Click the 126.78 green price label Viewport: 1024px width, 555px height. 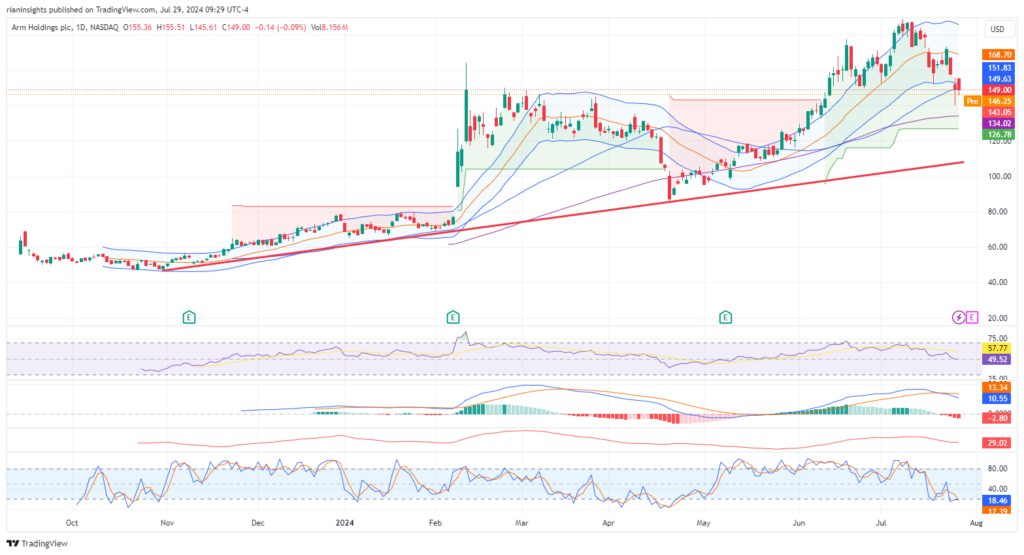coord(999,135)
